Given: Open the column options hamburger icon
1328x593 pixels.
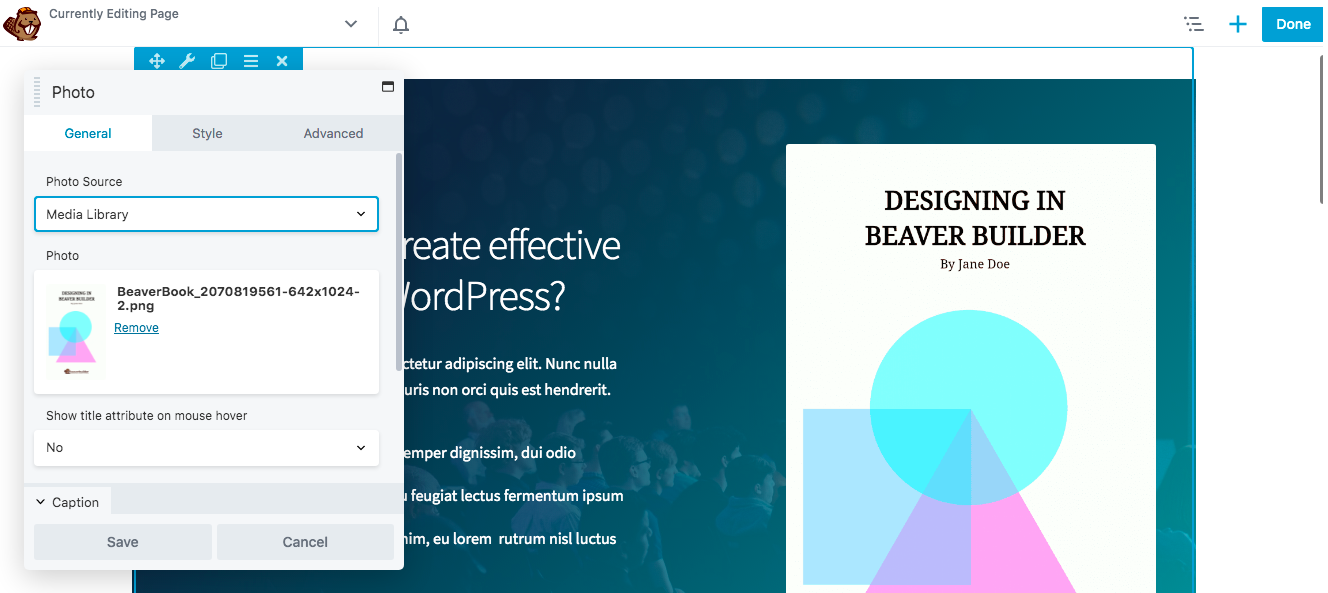Looking at the screenshot, I should (x=251, y=61).
